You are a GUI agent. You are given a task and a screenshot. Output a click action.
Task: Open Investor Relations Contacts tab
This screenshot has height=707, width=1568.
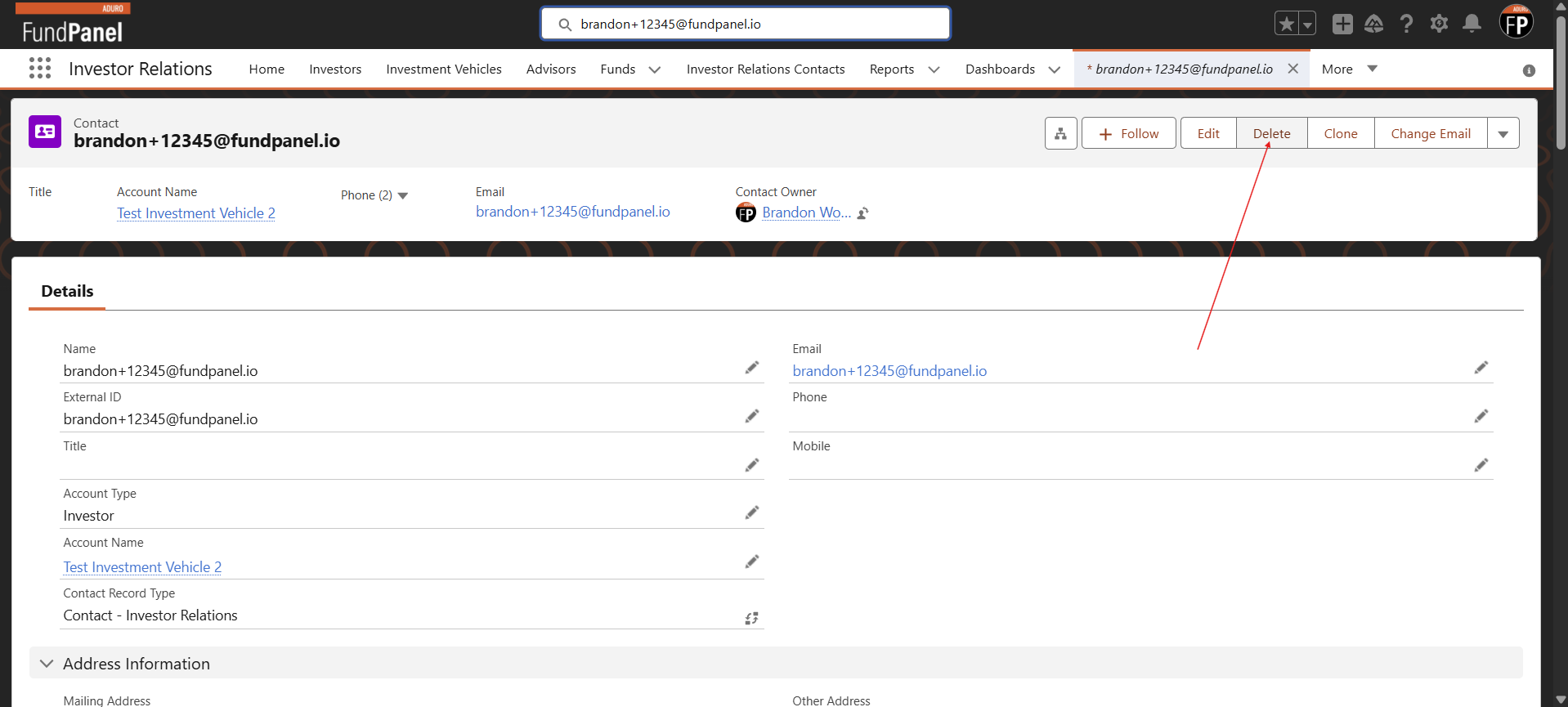[765, 69]
